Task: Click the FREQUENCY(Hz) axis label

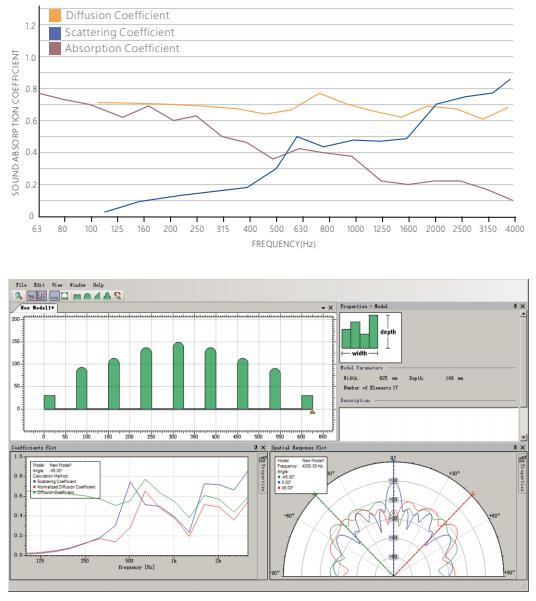Action: 283,244
